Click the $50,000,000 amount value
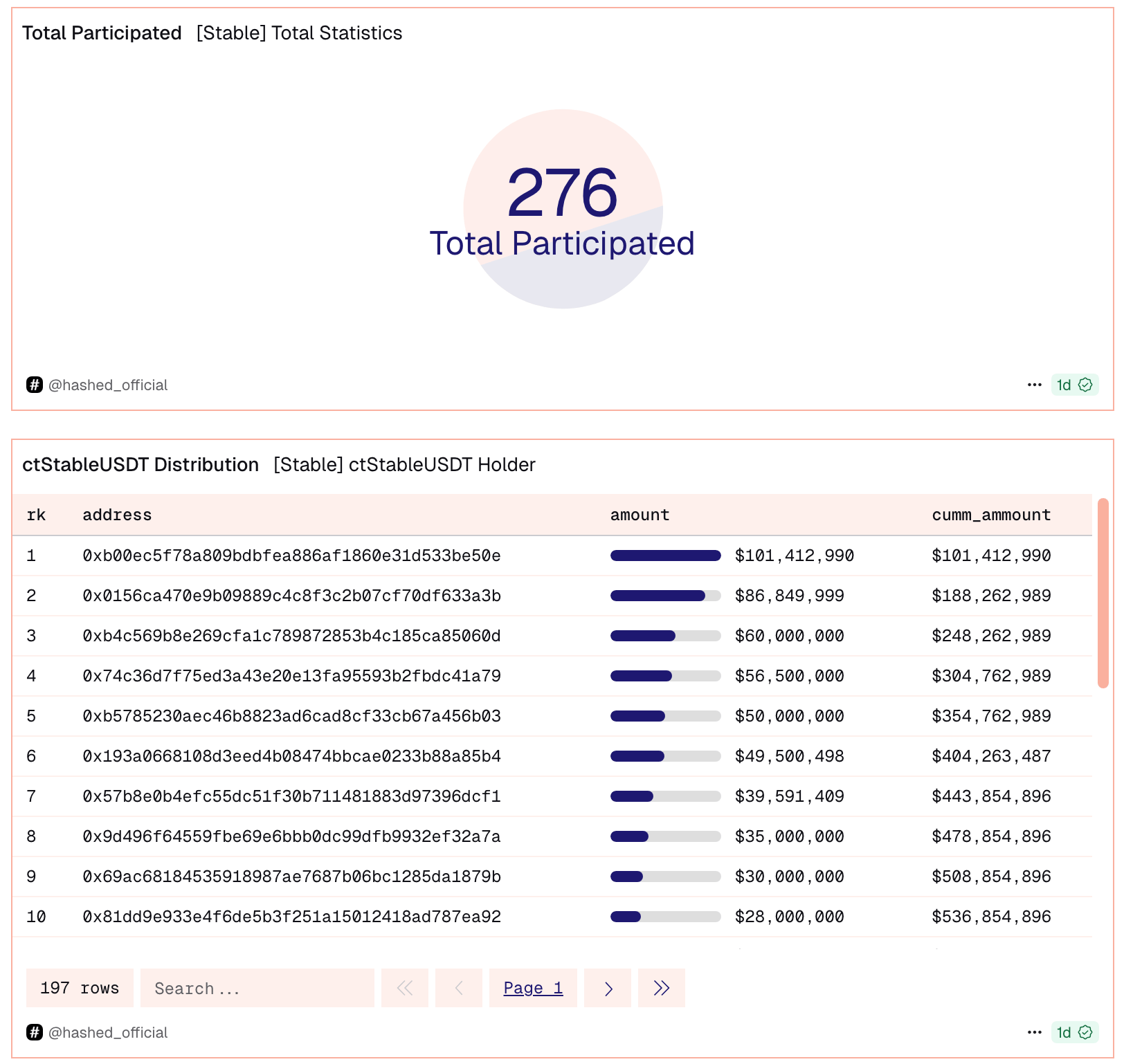 pyautogui.click(x=790, y=716)
